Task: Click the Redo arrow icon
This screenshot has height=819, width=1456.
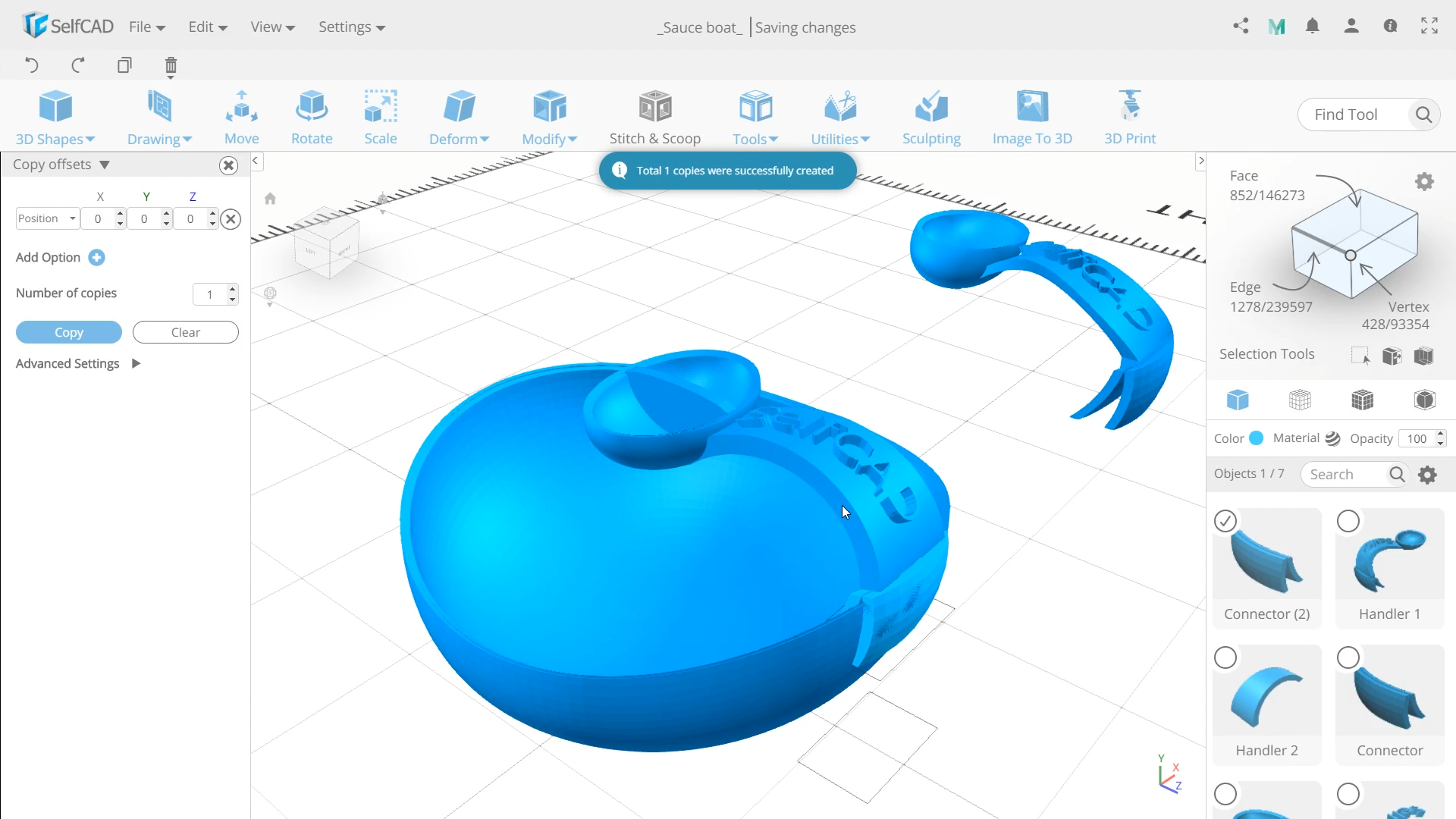Action: click(x=77, y=65)
